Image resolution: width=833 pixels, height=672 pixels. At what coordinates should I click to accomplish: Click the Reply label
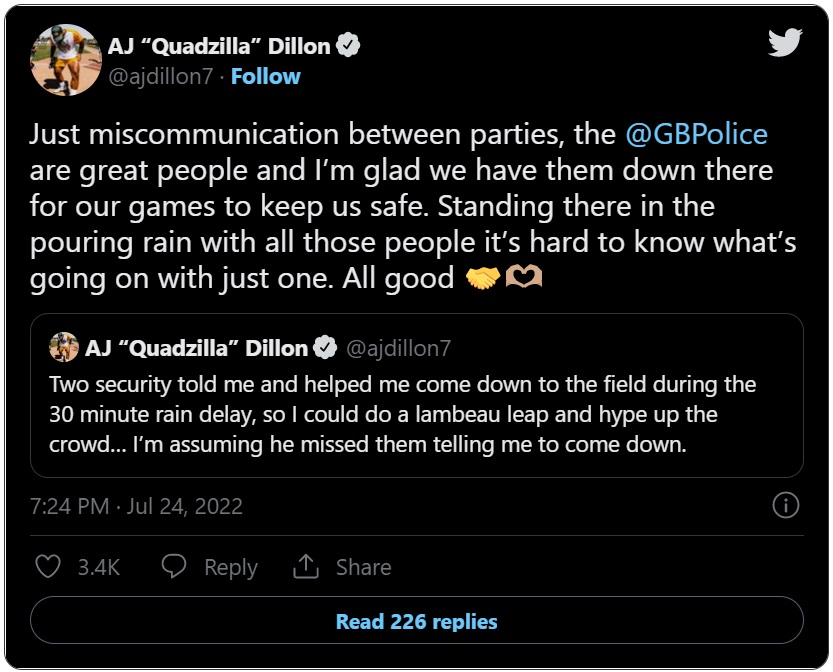pyautogui.click(x=231, y=567)
